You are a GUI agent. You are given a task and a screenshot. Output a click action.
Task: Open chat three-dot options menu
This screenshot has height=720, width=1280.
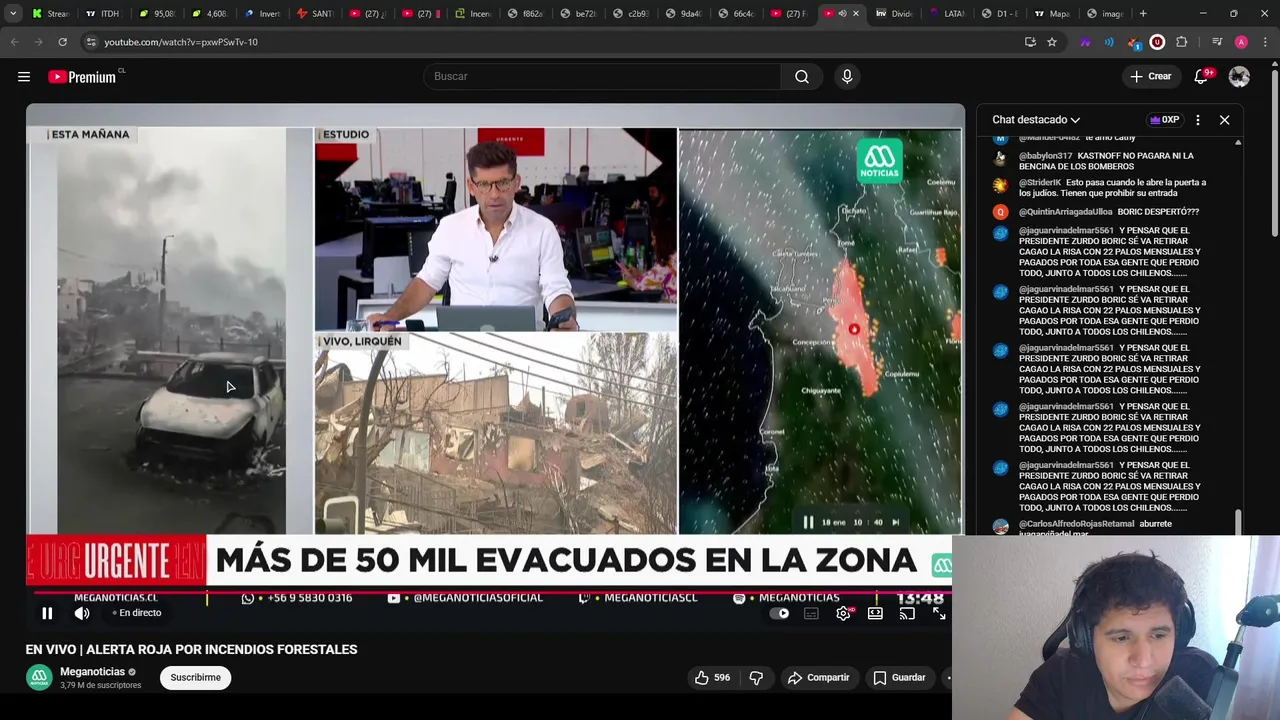[1197, 119]
